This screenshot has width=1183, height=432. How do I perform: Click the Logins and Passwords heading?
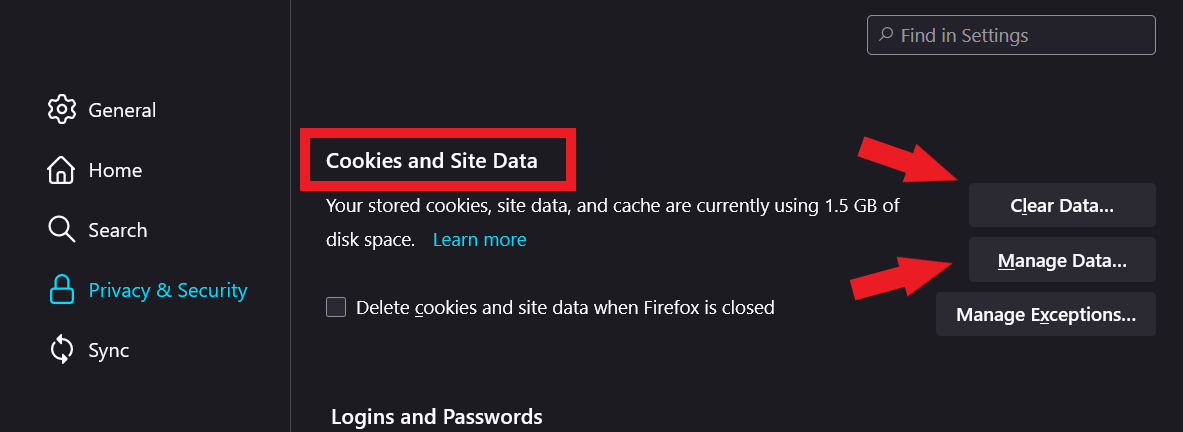(x=436, y=416)
